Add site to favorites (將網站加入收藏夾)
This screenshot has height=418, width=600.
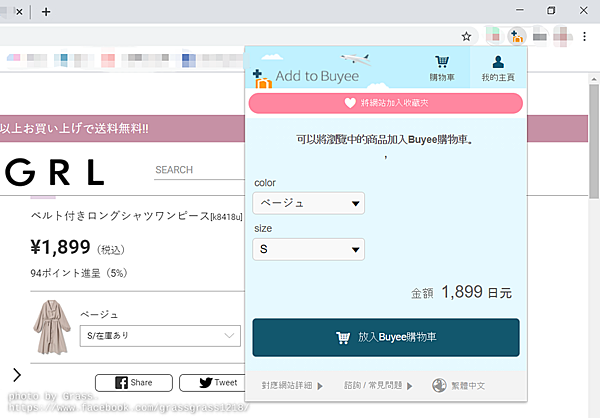386,103
